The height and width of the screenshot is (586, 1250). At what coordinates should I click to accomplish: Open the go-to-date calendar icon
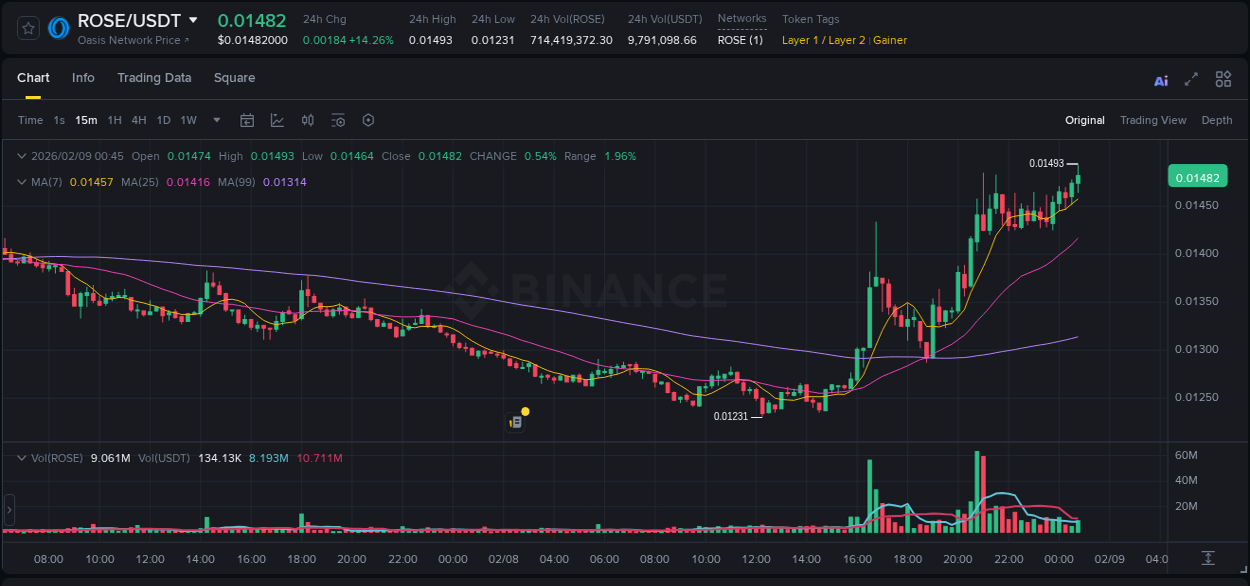pos(247,120)
